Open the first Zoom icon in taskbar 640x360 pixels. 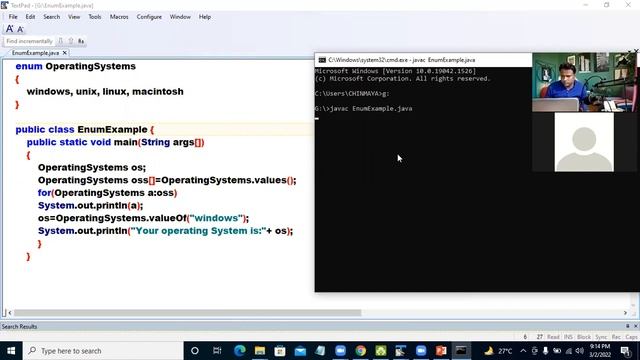pyautogui.click(x=340, y=351)
